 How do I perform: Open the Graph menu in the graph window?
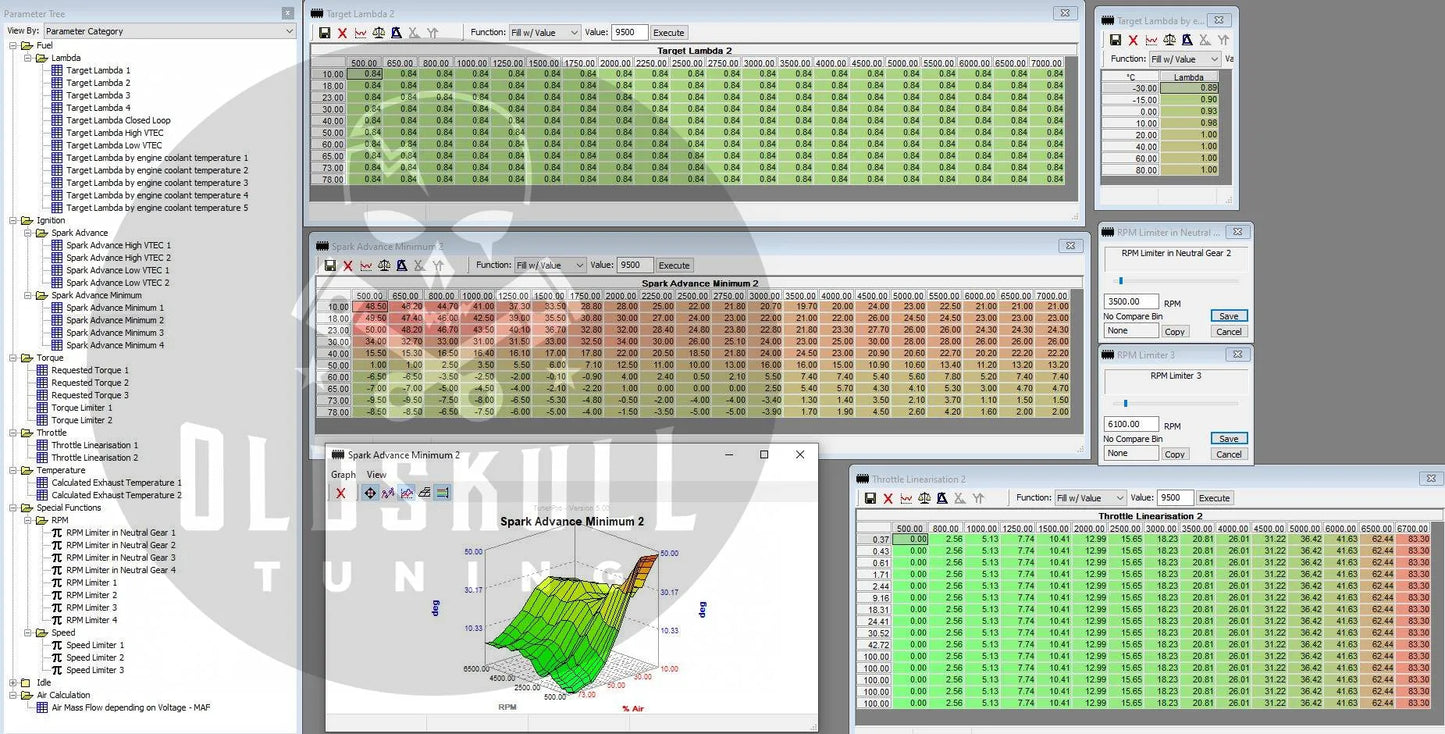(x=343, y=475)
